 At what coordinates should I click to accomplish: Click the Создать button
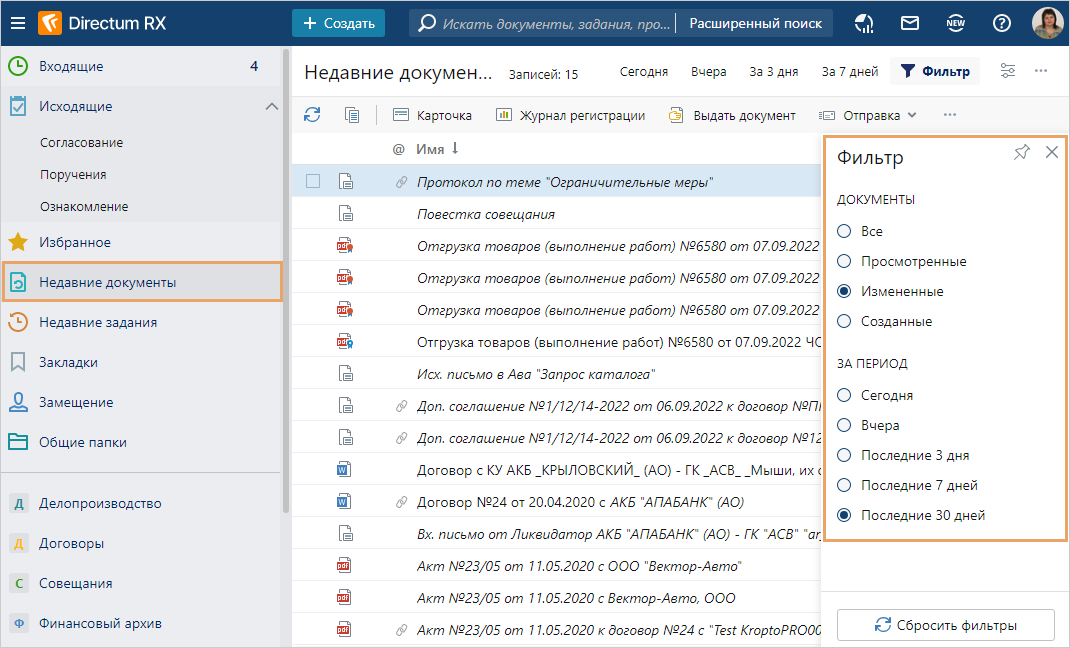tap(338, 23)
